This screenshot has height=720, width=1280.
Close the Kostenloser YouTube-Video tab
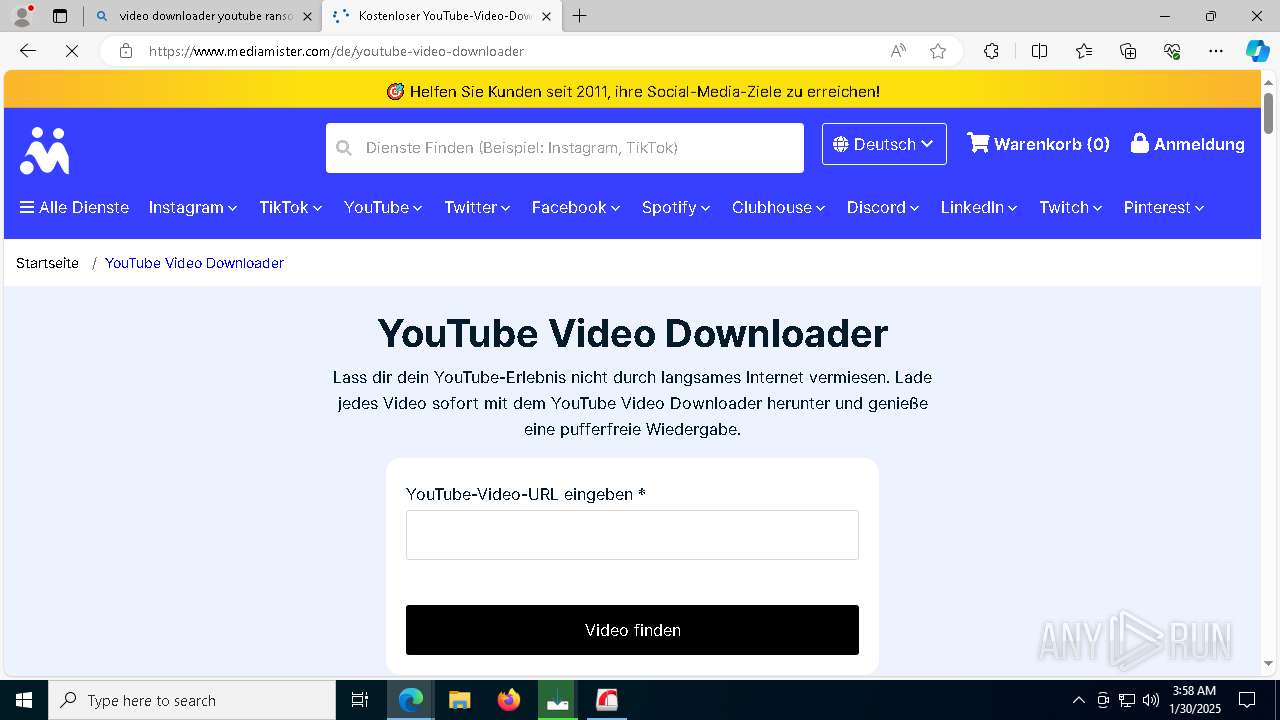[546, 16]
